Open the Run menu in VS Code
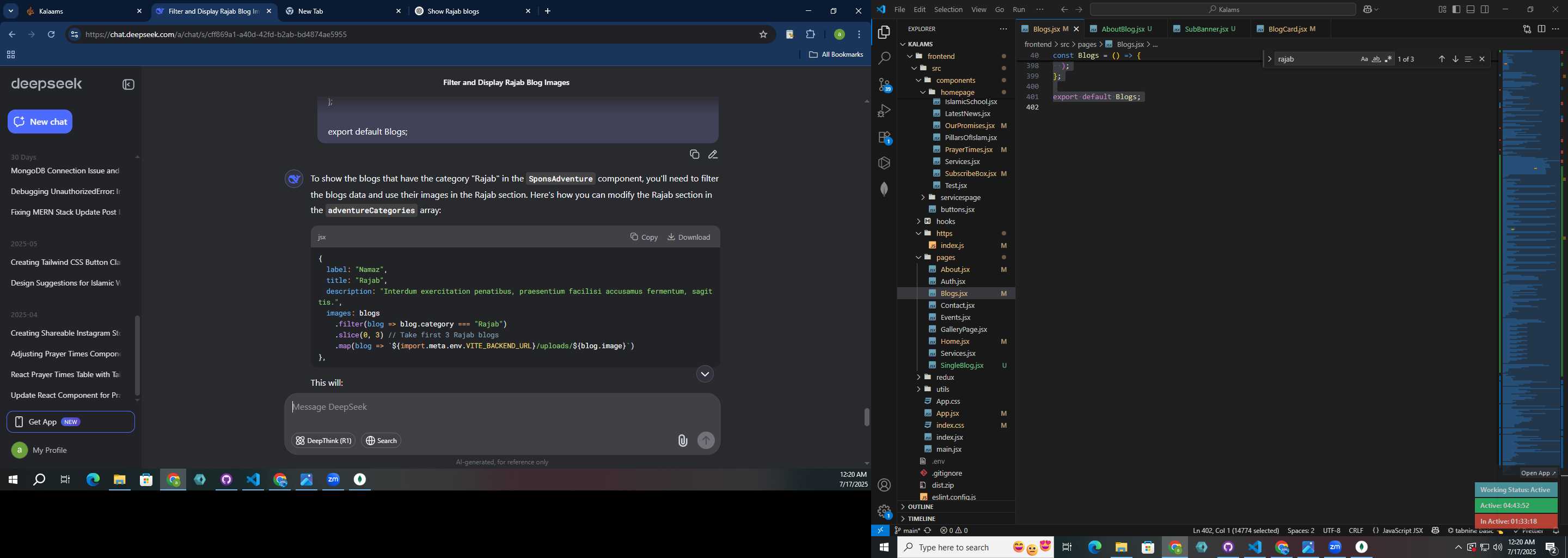1568x558 pixels. pyautogui.click(x=1019, y=10)
